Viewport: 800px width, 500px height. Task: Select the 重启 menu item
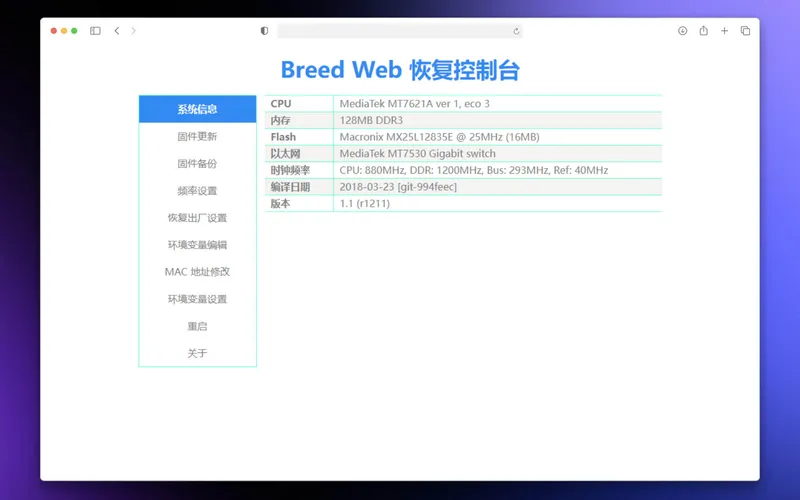coord(197,326)
